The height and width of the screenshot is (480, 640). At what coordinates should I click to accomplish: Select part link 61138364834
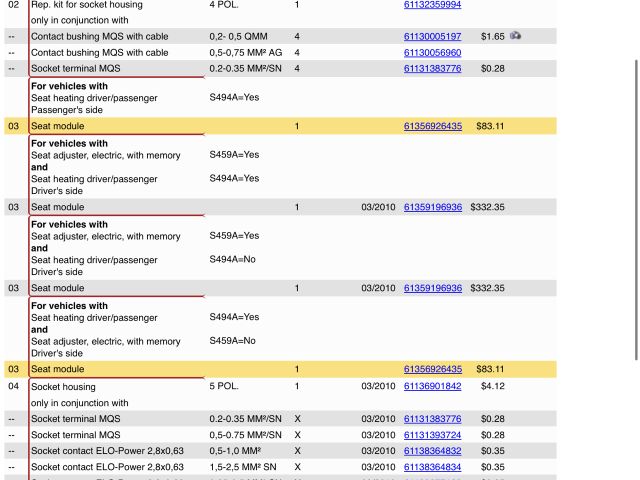(x=432, y=467)
